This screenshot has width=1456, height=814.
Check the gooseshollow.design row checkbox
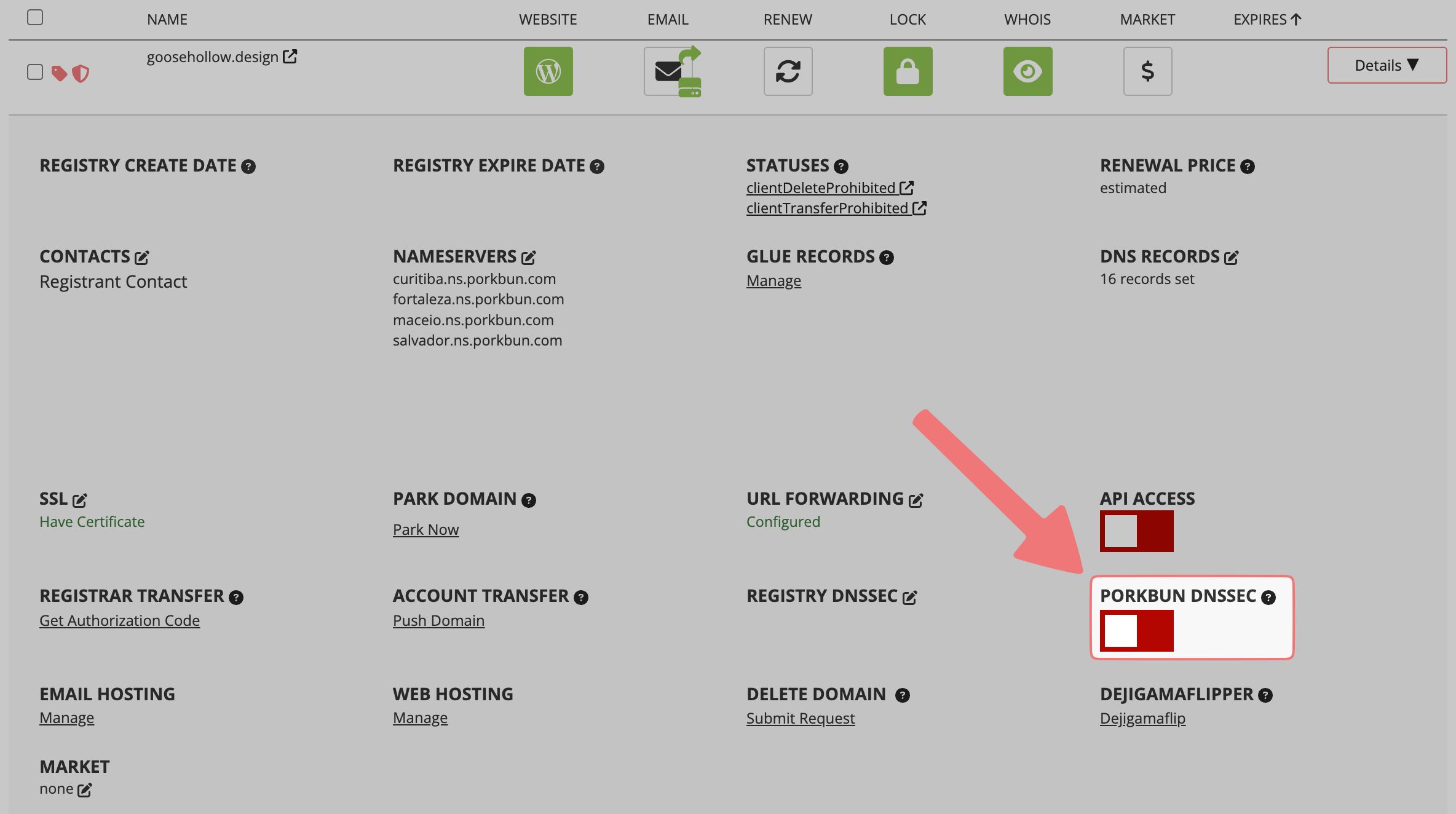(x=35, y=72)
